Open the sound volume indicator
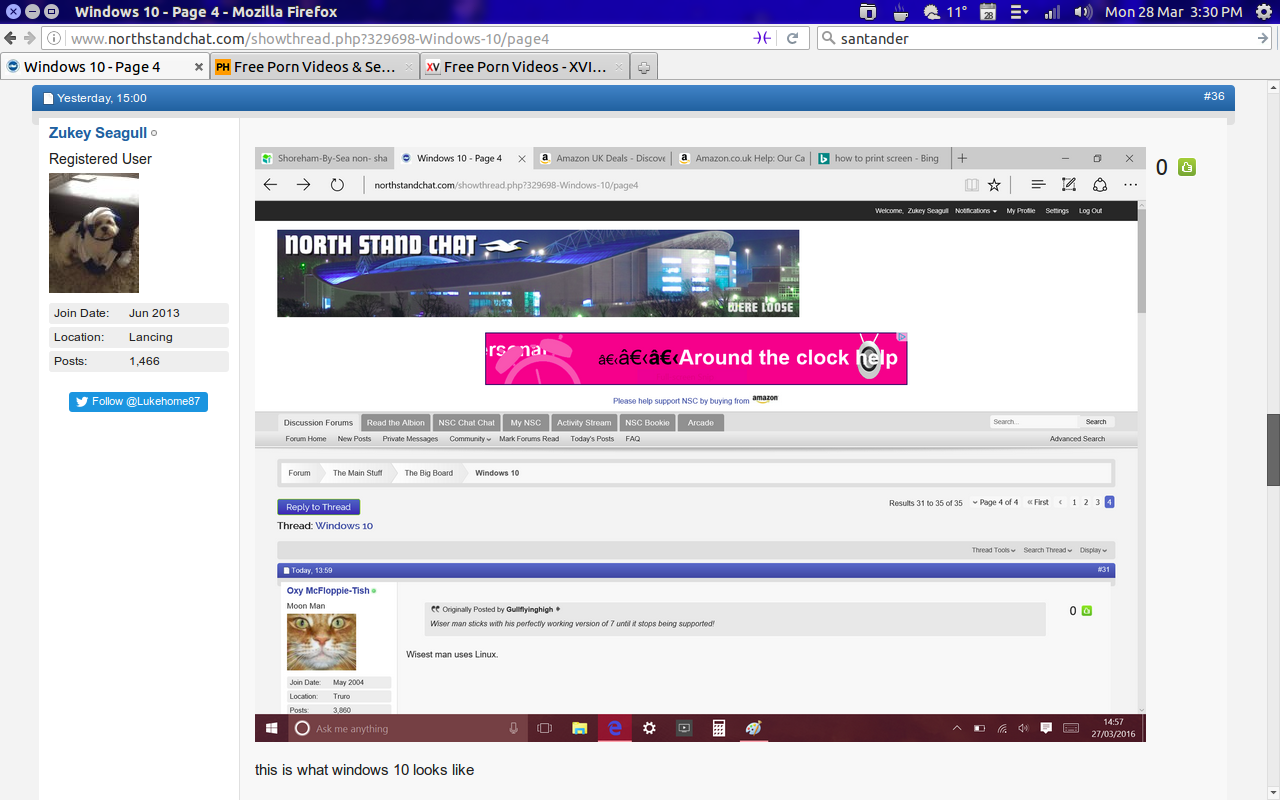The image size is (1280, 800). click(x=1083, y=12)
